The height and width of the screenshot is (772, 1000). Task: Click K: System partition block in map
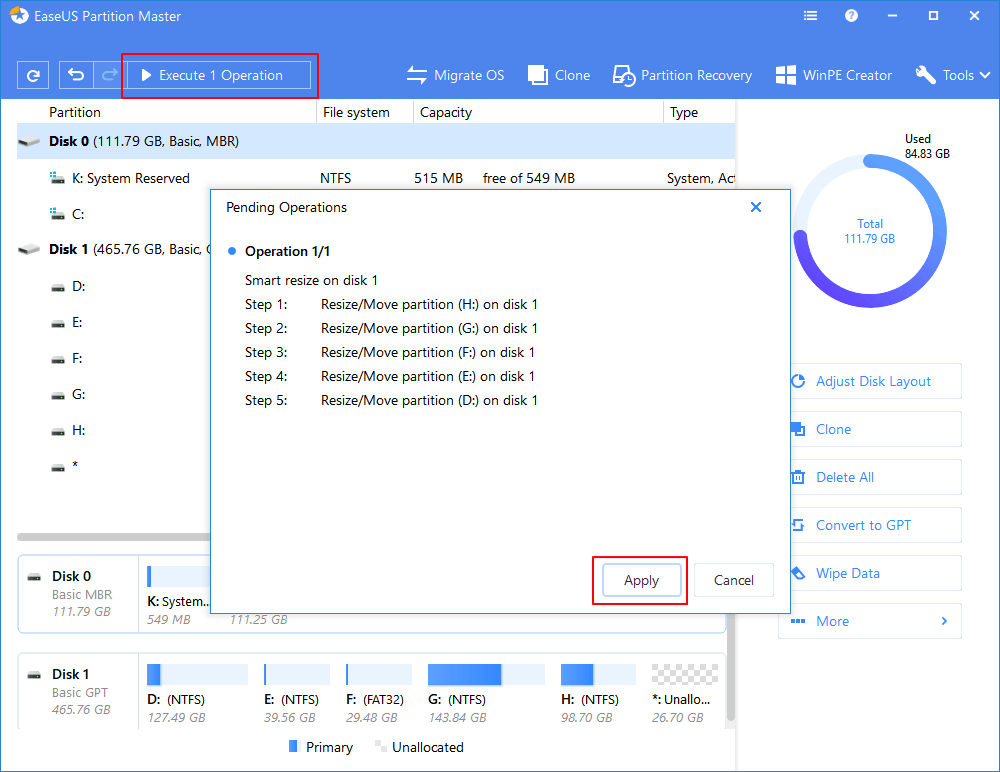(177, 594)
